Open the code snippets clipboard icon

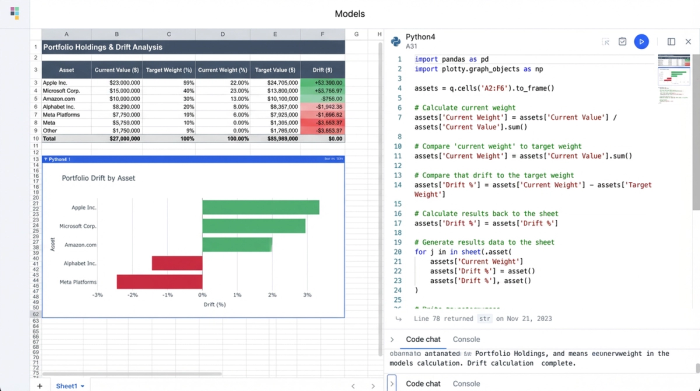coord(622,42)
